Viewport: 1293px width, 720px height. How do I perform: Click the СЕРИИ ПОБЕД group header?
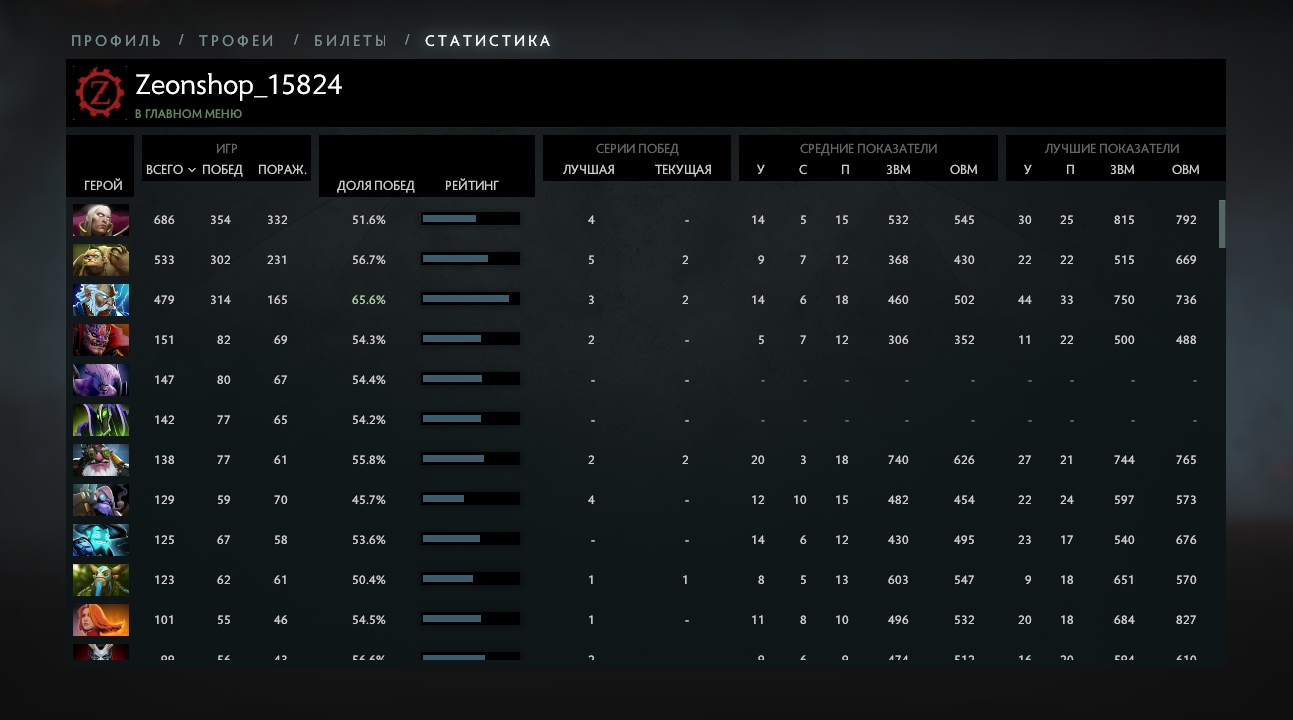(637, 148)
